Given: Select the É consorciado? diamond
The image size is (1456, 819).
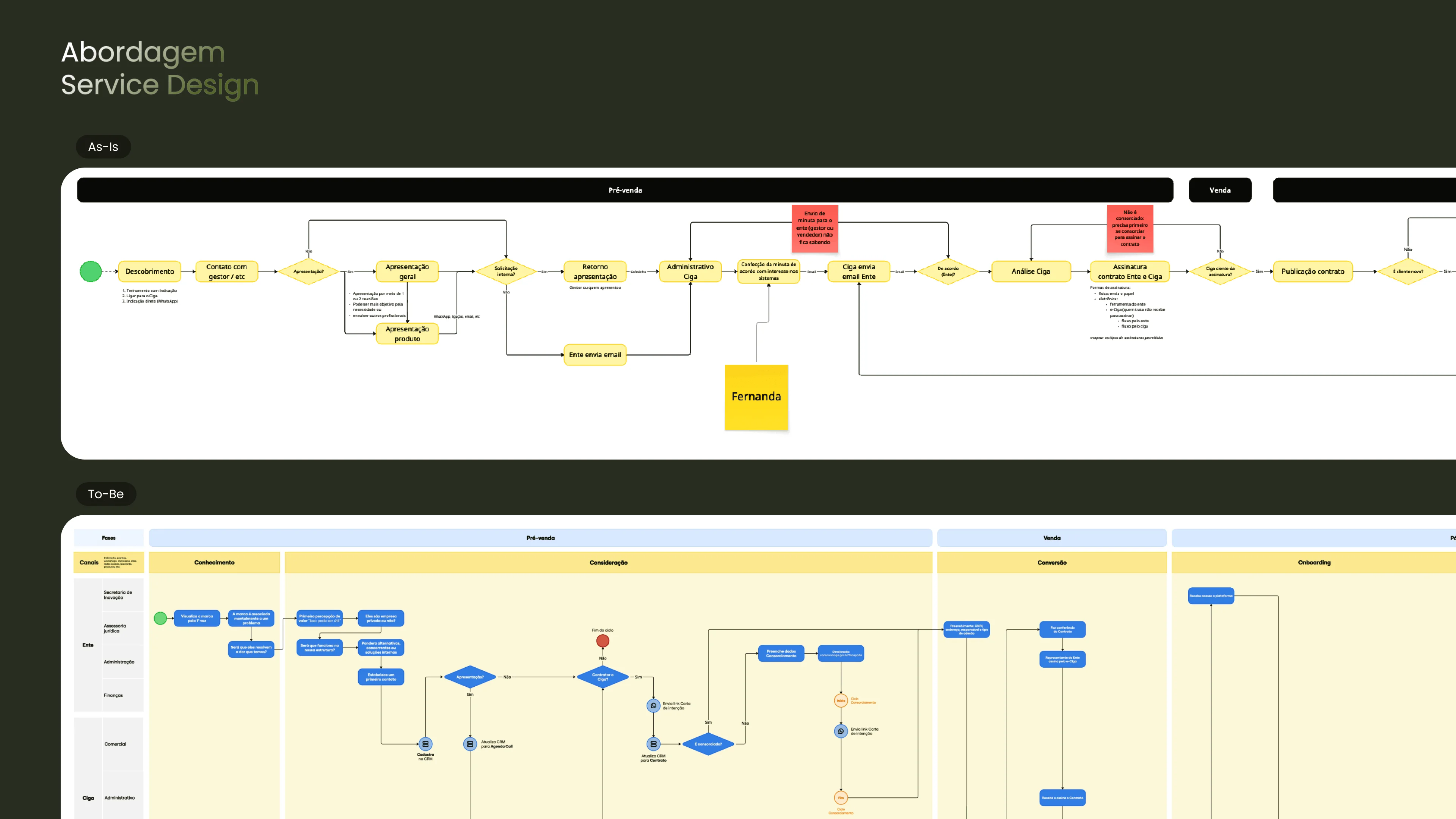Looking at the screenshot, I should pos(708,744).
